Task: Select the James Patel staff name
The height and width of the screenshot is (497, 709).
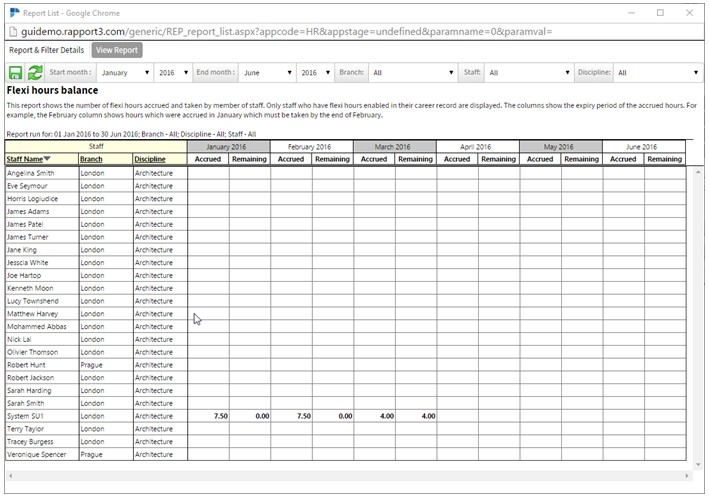Action: (25, 224)
